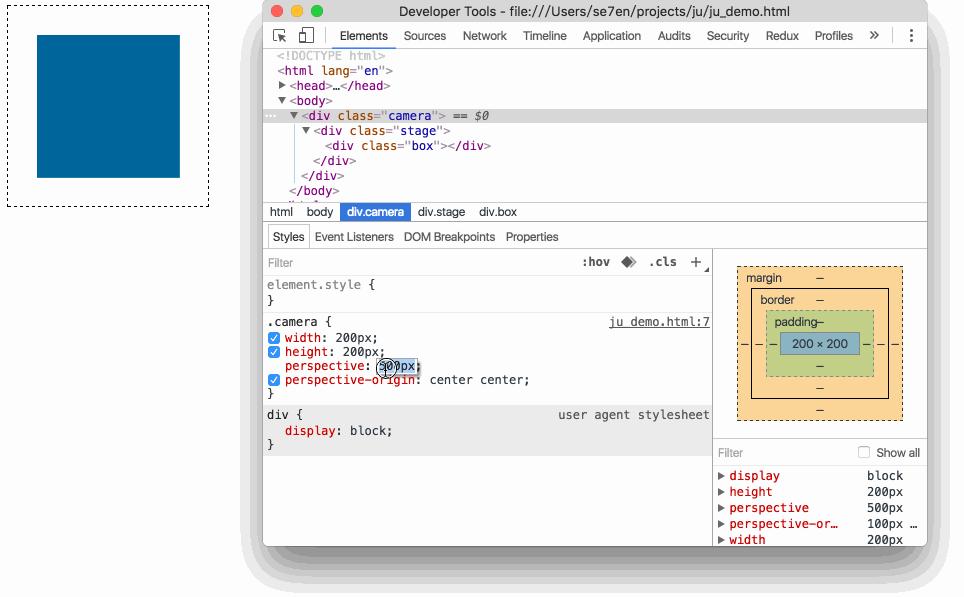Toggle element state with the :hov icon
This screenshot has height=597, width=964.
coord(598,261)
